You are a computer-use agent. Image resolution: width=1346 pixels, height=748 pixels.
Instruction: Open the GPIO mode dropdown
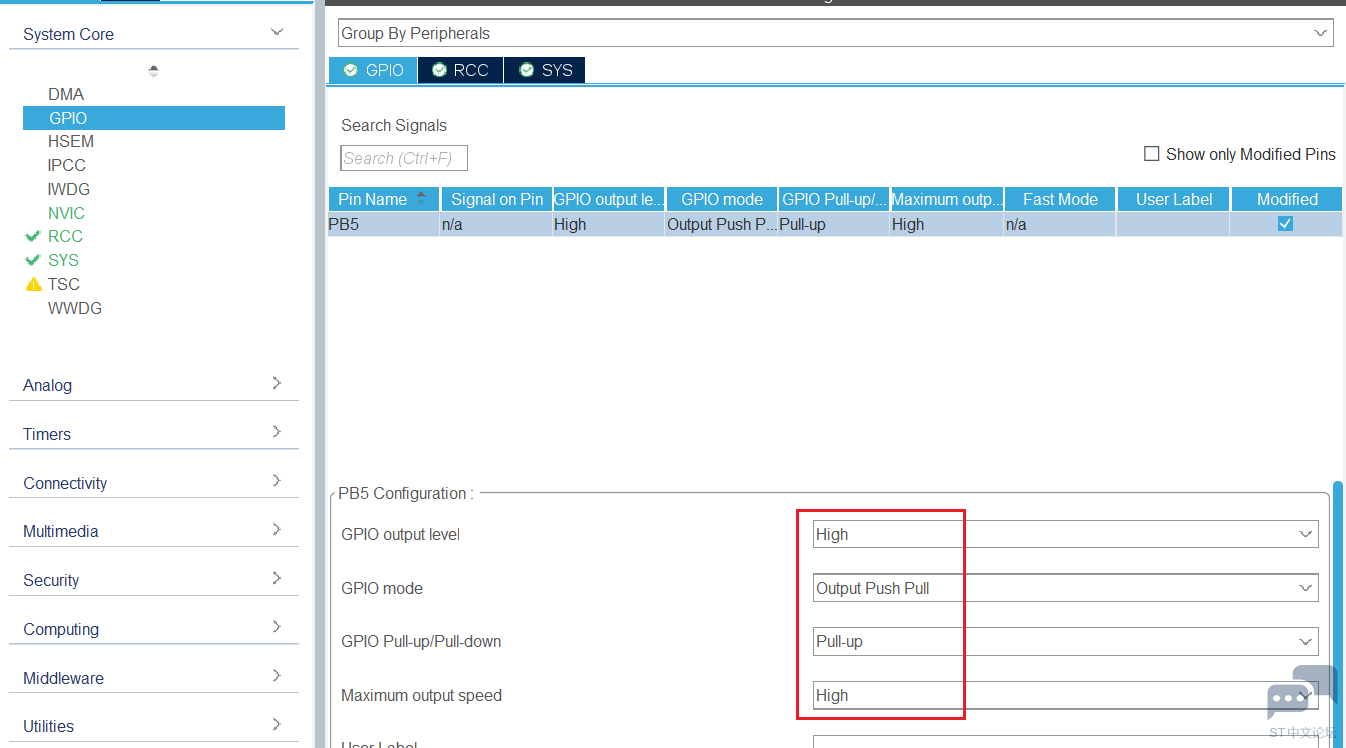coord(1065,588)
